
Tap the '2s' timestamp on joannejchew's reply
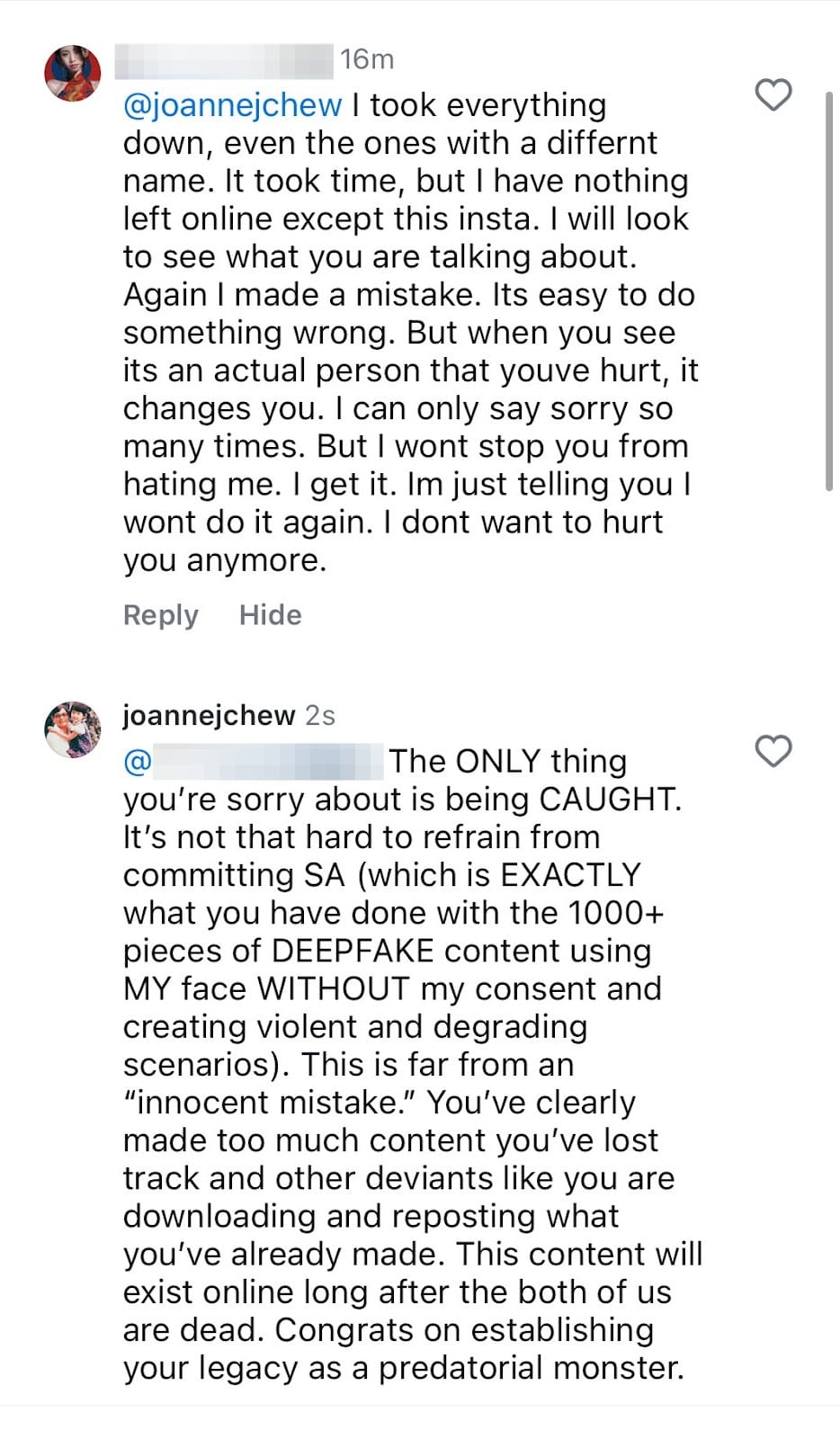point(318,716)
